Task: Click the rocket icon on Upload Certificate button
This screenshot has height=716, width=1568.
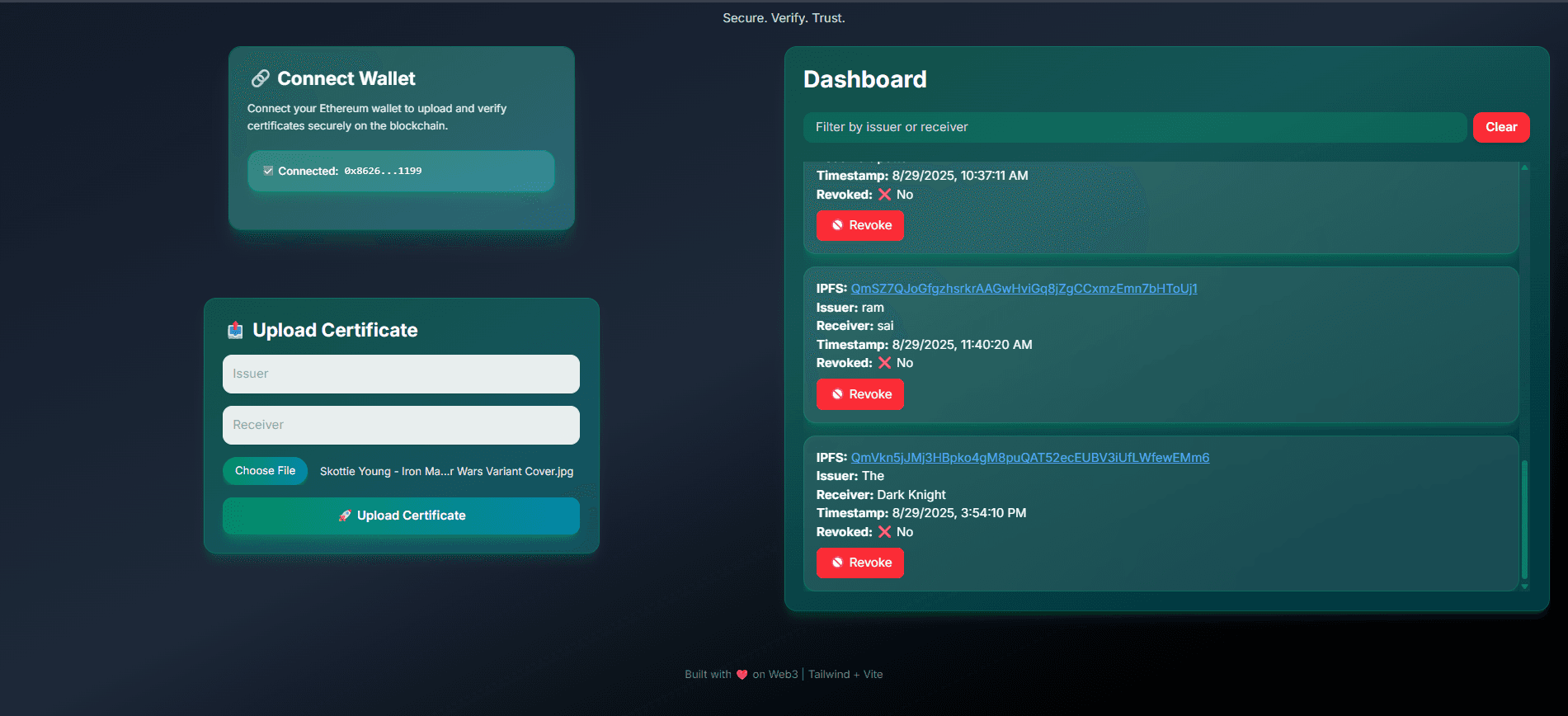Action: click(x=345, y=516)
